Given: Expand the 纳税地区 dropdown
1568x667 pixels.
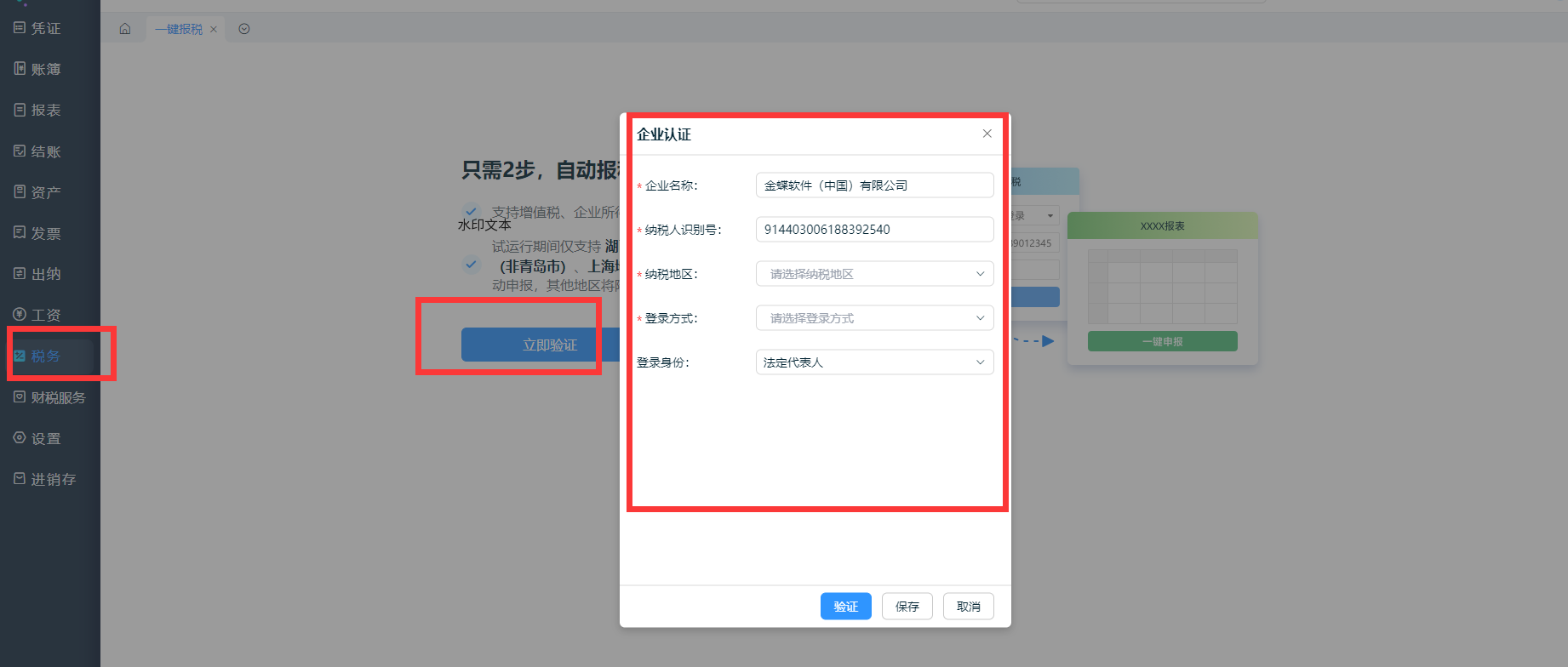Looking at the screenshot, I should coord(874,274).
